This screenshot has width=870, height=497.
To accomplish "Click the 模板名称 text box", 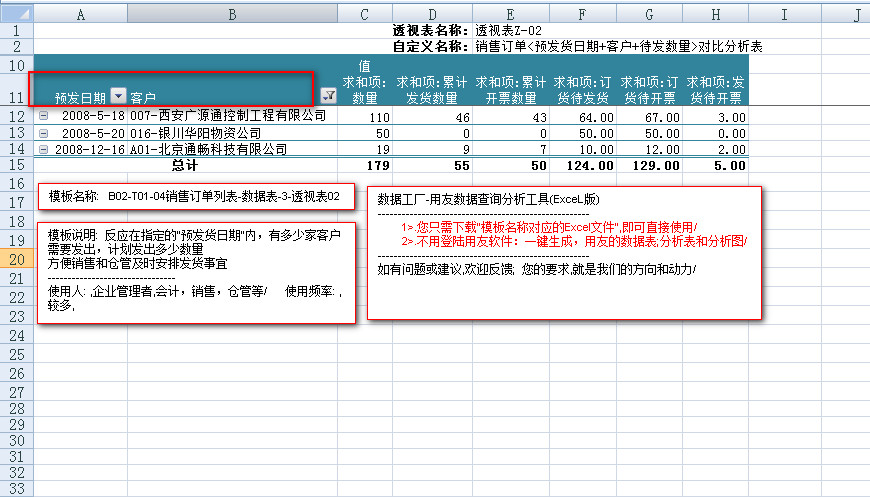I will pos(195,197).
